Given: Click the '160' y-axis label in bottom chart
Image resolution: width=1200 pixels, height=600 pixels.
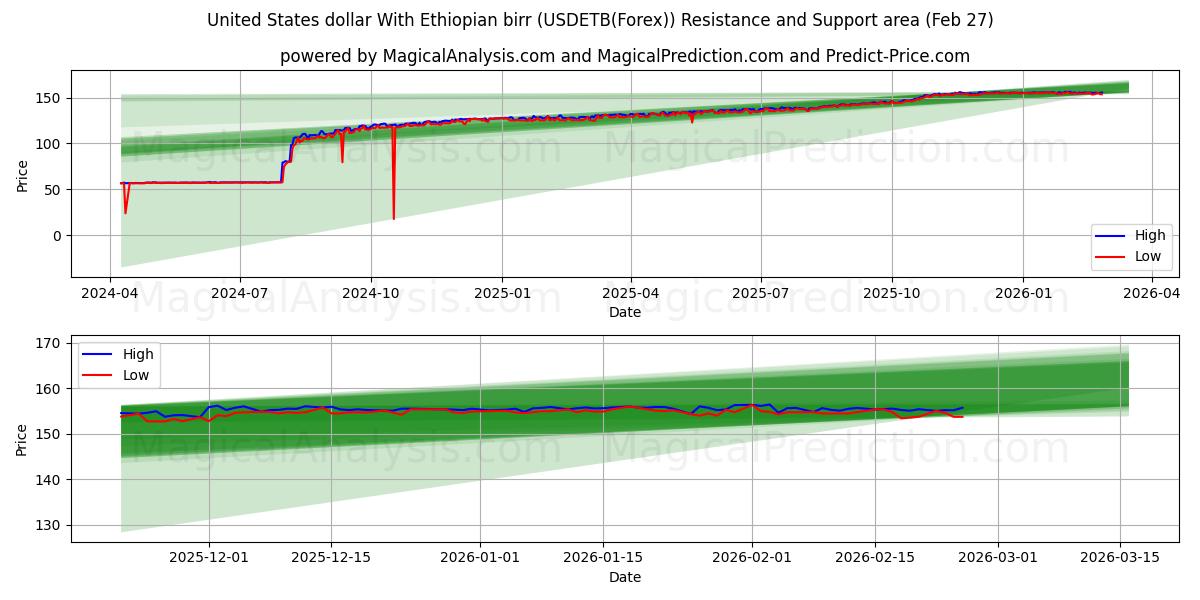Looking at the screenshot, I should pos(49,389).
